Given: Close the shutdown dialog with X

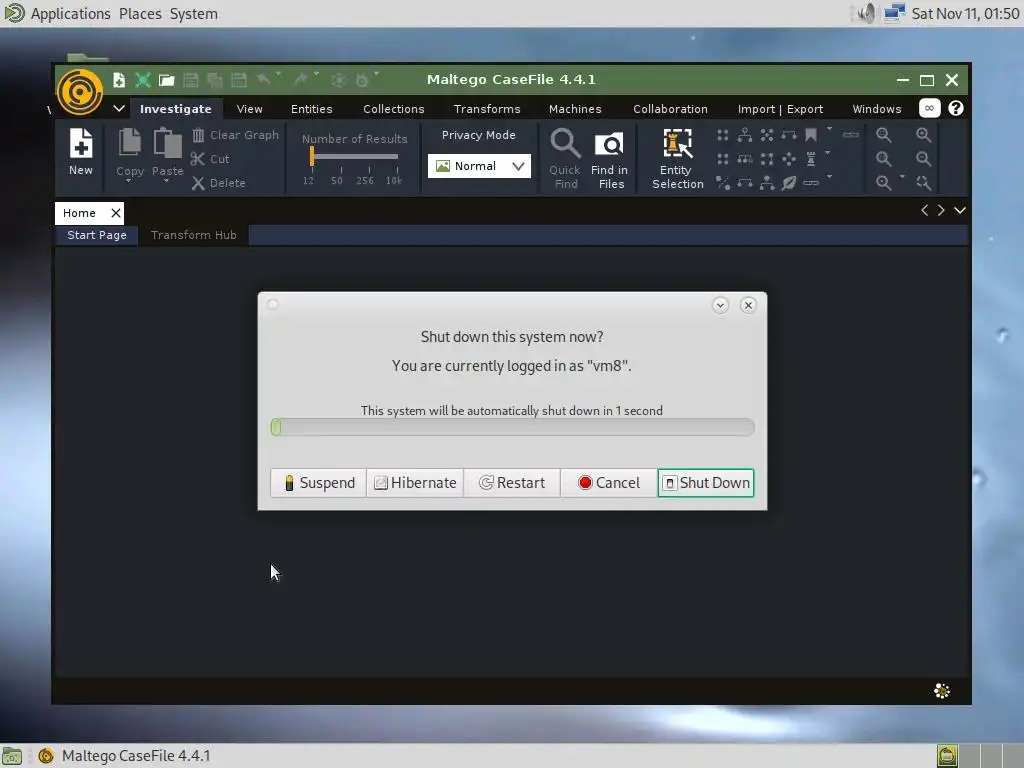Looking at the screenshot, I should 748,305.
